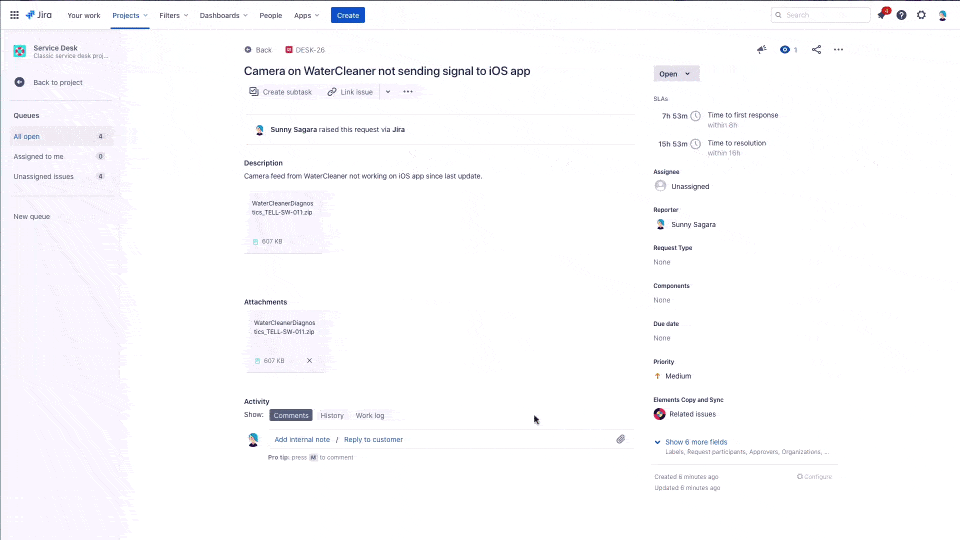Open the Filters dropdown menu
This screenshot has height=540, width=960.
click(x=173, y=15)
